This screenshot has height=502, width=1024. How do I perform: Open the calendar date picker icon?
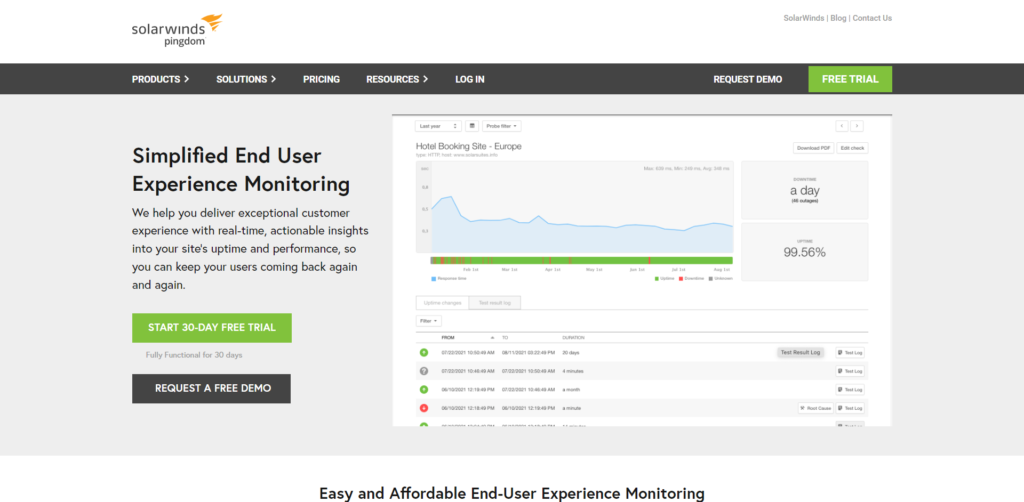pos(472,126)
